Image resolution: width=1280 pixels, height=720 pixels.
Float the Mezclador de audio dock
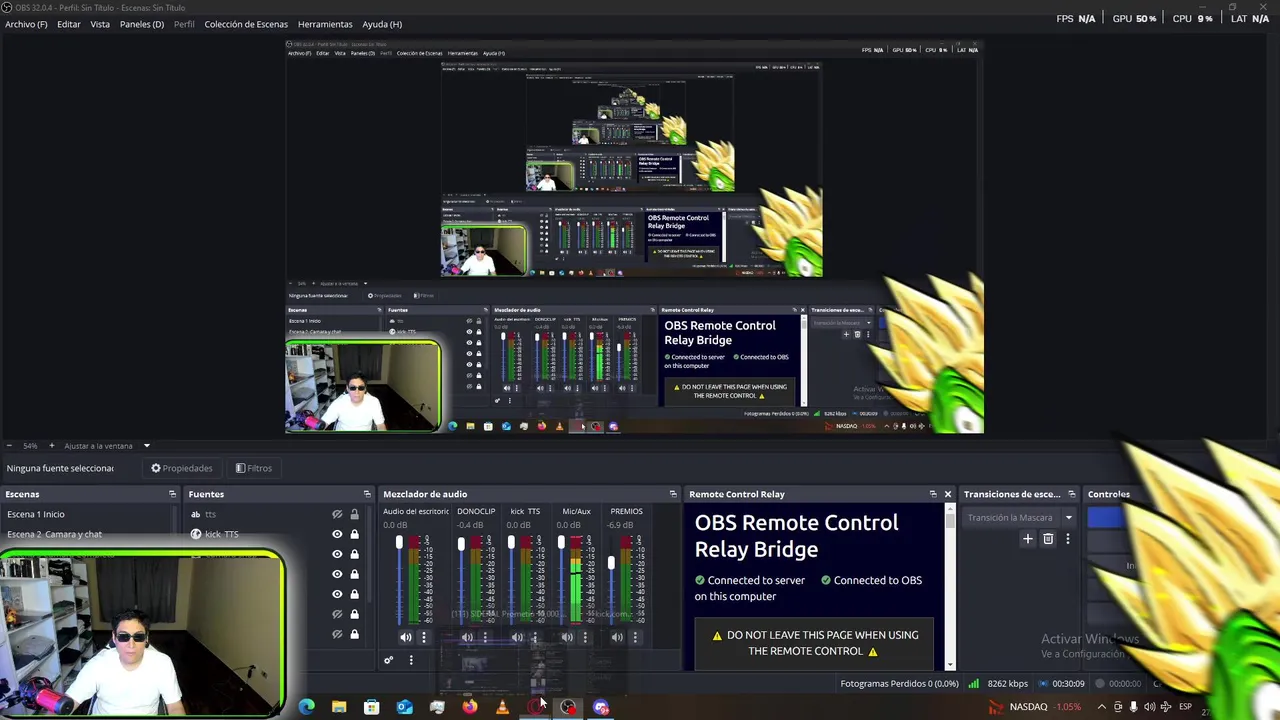[x=672, y=494]
